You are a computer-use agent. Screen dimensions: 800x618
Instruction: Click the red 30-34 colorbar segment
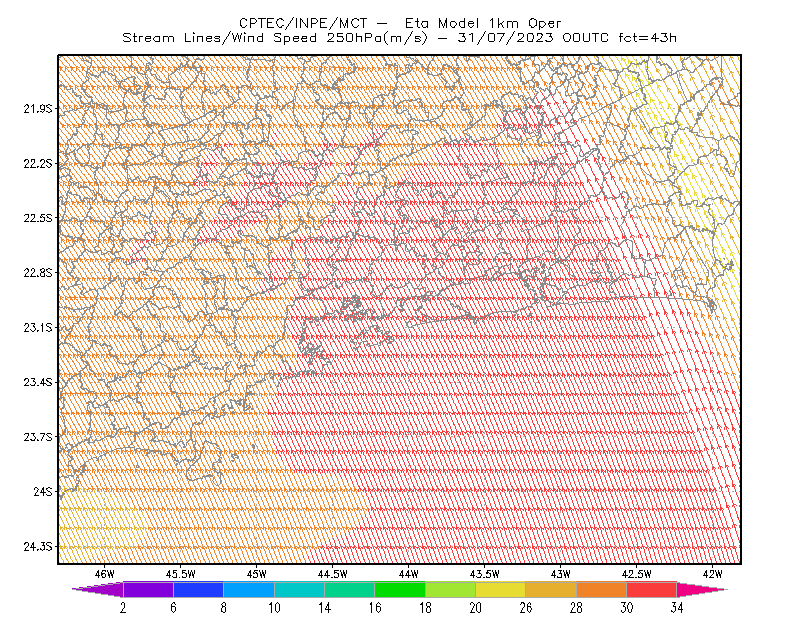click(x=652, y=589)
